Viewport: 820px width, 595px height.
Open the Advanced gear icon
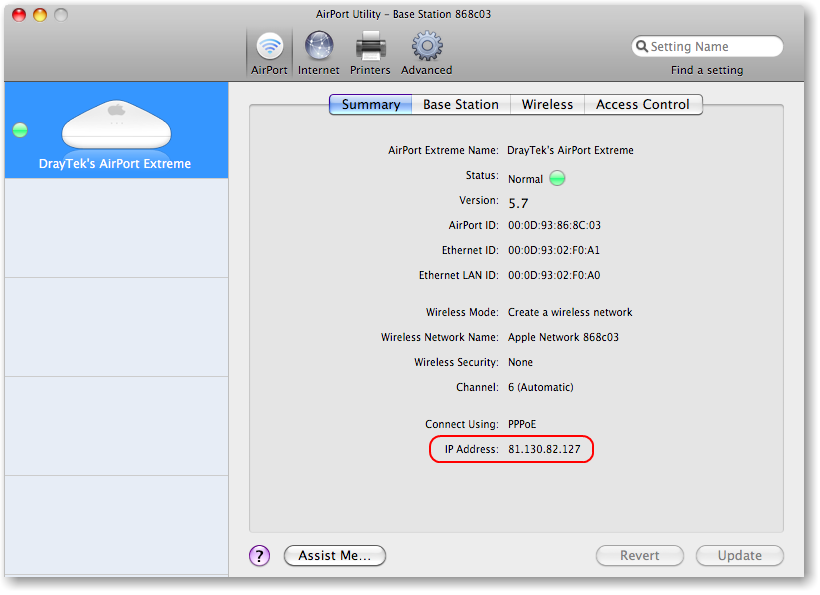coord(427,47)
